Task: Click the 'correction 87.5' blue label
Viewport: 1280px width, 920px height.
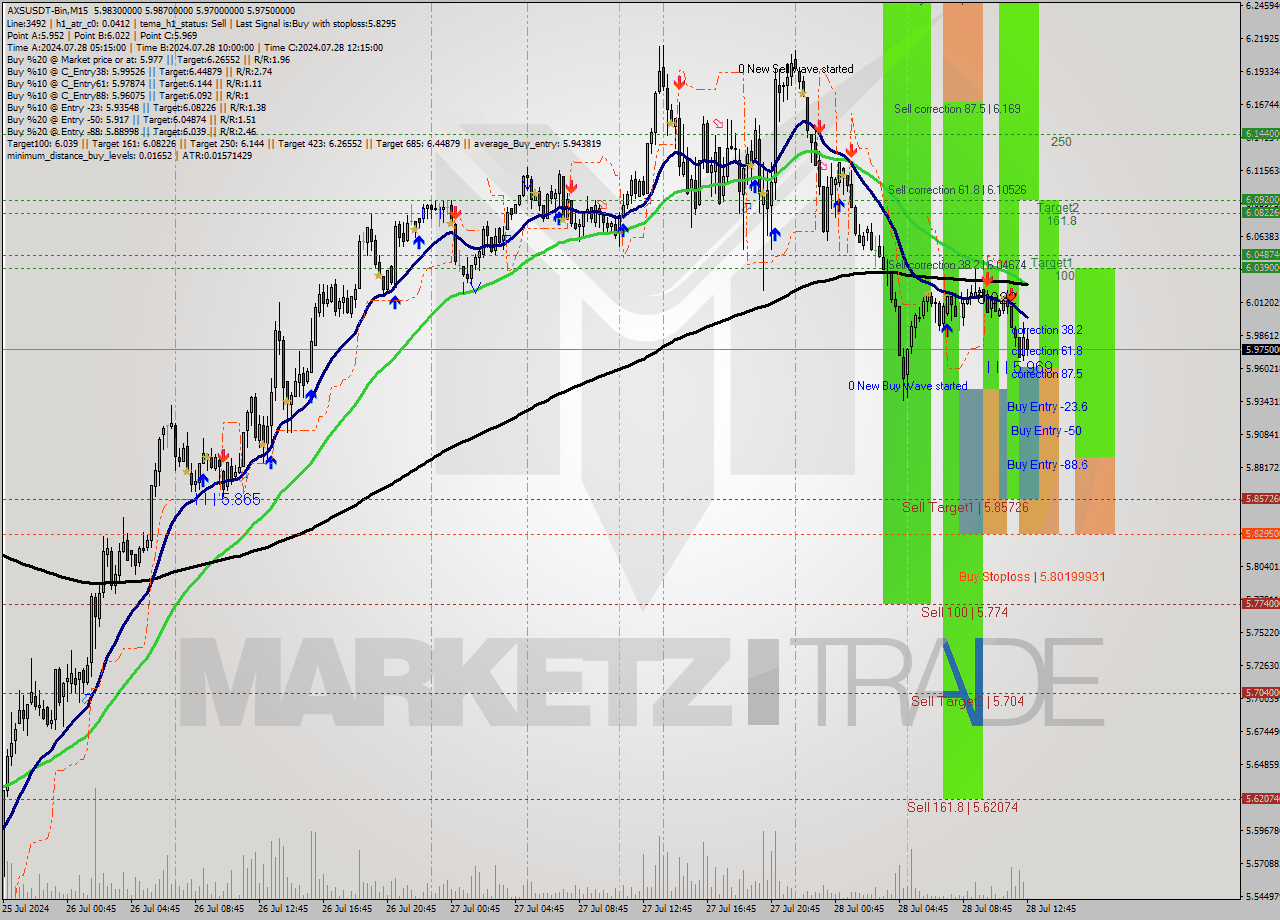Action: coord(1046,374)
